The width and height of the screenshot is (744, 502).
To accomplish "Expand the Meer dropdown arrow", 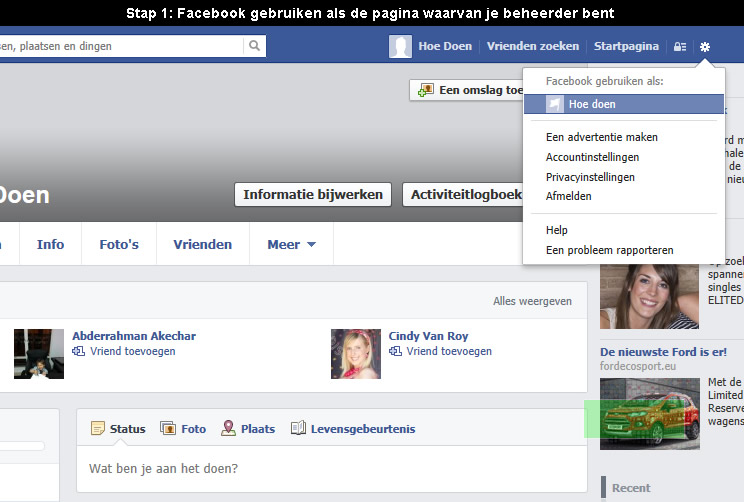I will [x=311, y=244].
